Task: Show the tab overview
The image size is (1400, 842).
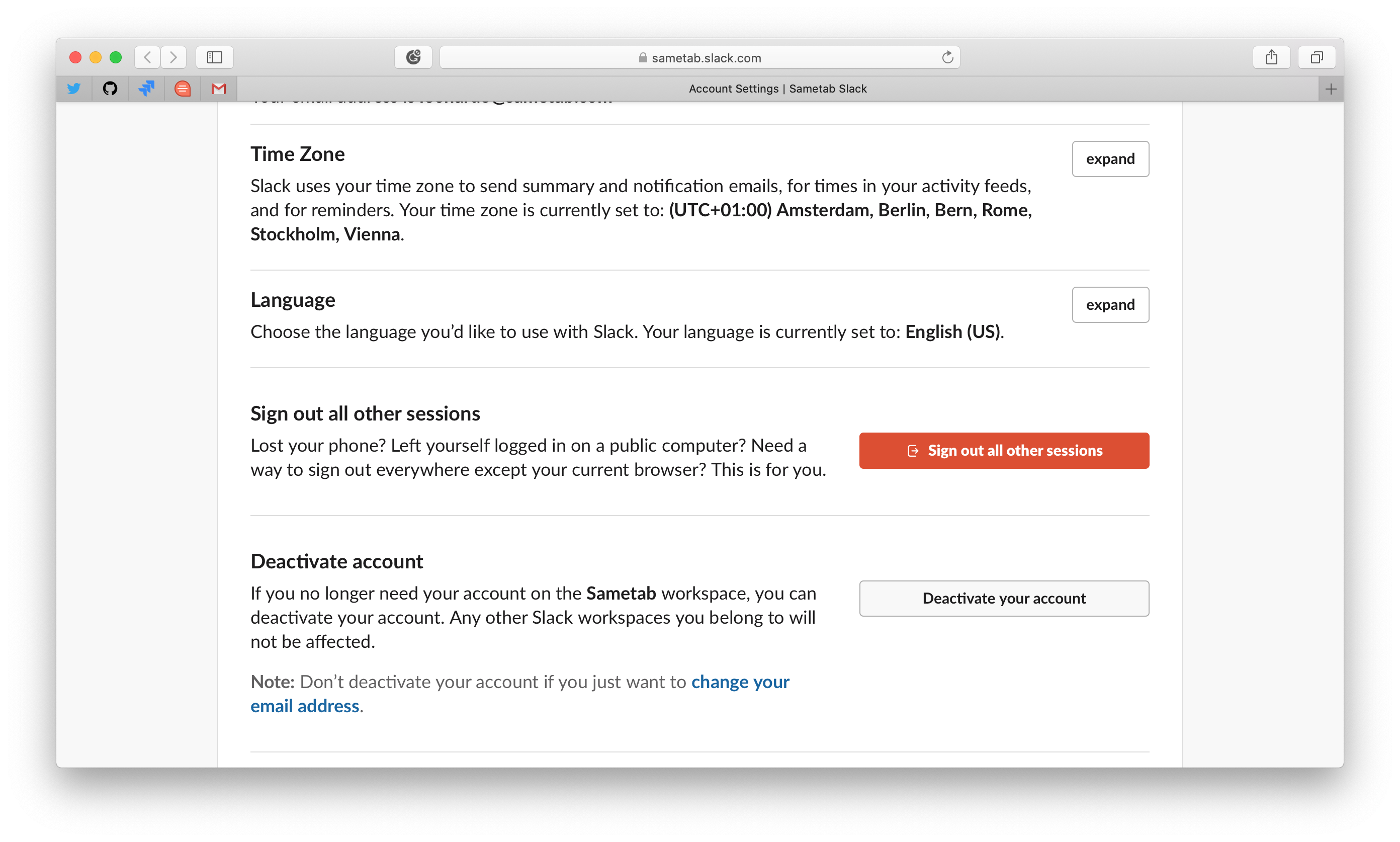Action: (1317, 57)
